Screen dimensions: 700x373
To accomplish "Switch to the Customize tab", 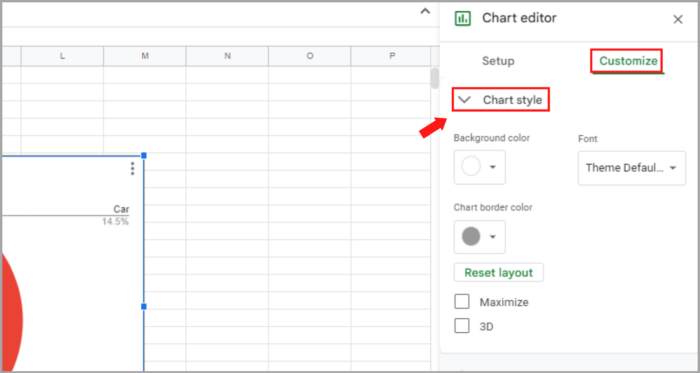I will pyautogui.click(x=628, y=61).
